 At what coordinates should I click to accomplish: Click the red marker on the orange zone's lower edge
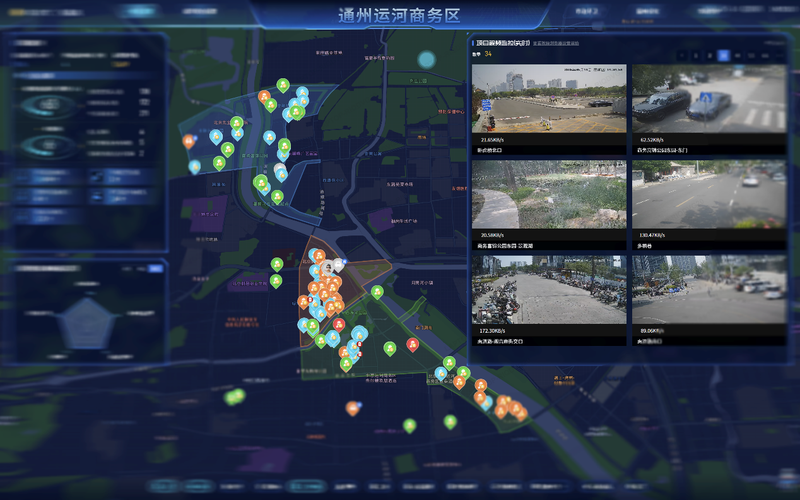coord(339,324)
